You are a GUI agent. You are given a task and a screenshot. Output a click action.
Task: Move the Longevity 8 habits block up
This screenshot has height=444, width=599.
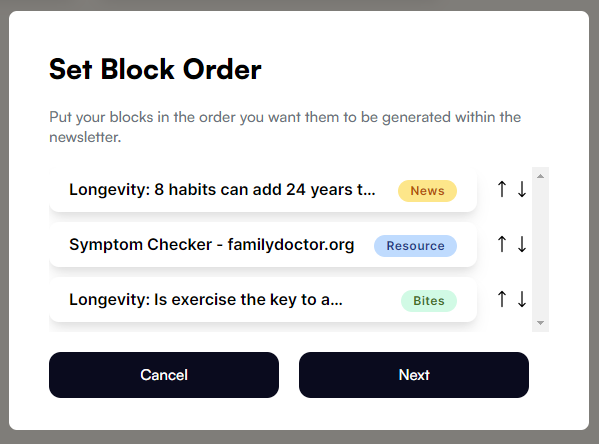[x=502, y=189]
